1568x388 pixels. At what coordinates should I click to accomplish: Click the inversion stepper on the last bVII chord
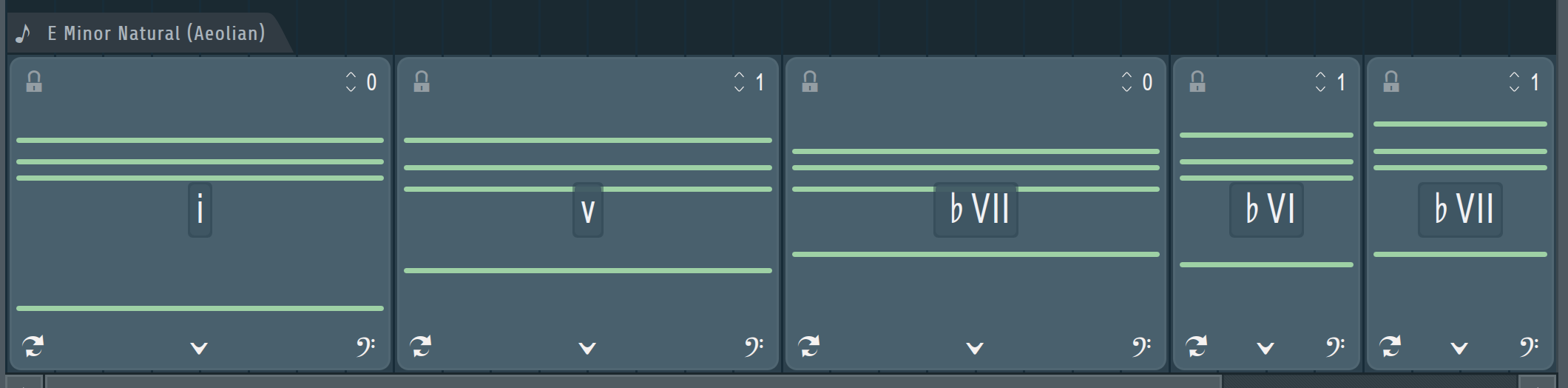1514,82
